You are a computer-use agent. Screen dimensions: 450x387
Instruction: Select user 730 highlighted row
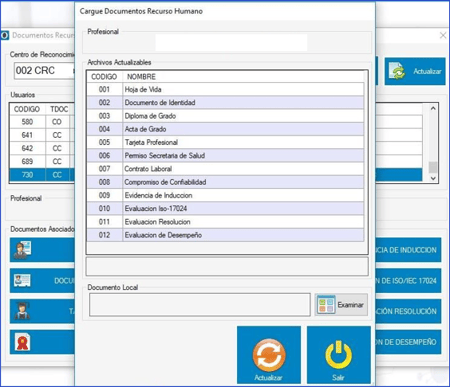[42, 175]
